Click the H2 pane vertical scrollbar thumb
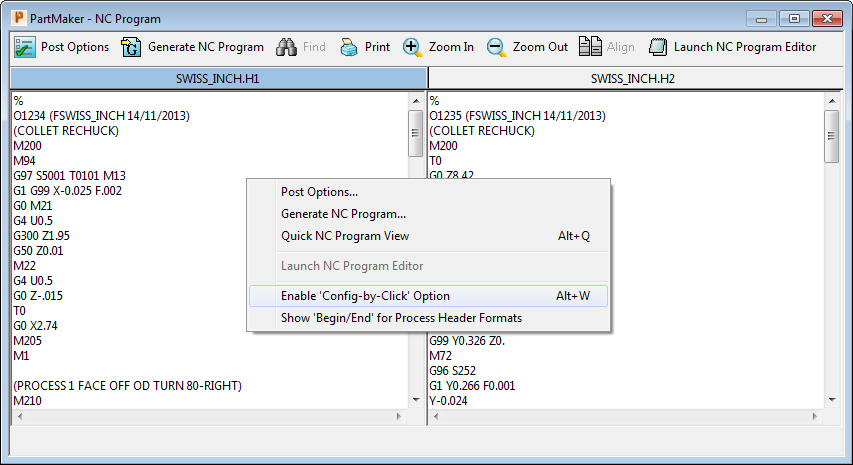This screenshot has width=853, height=465. 831,137
